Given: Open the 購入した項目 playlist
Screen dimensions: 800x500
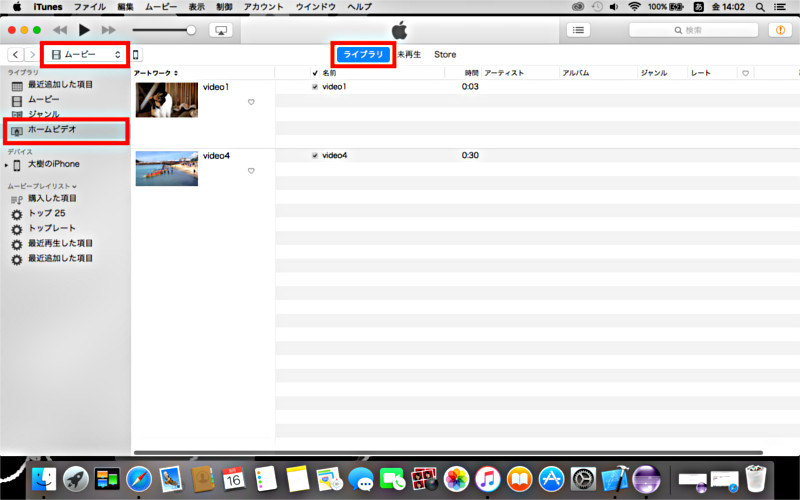Looking at the screenshot, I should click(x=52, y=198).
